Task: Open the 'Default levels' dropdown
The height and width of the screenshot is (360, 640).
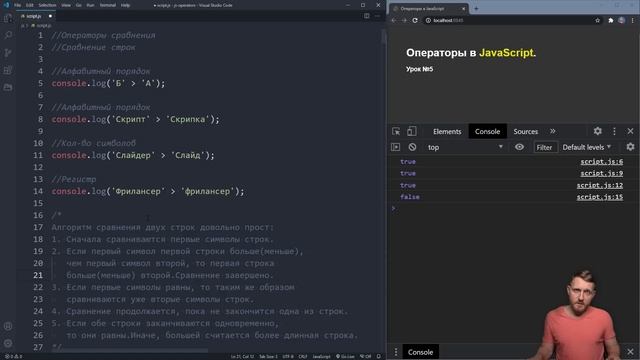Action: 587,147
